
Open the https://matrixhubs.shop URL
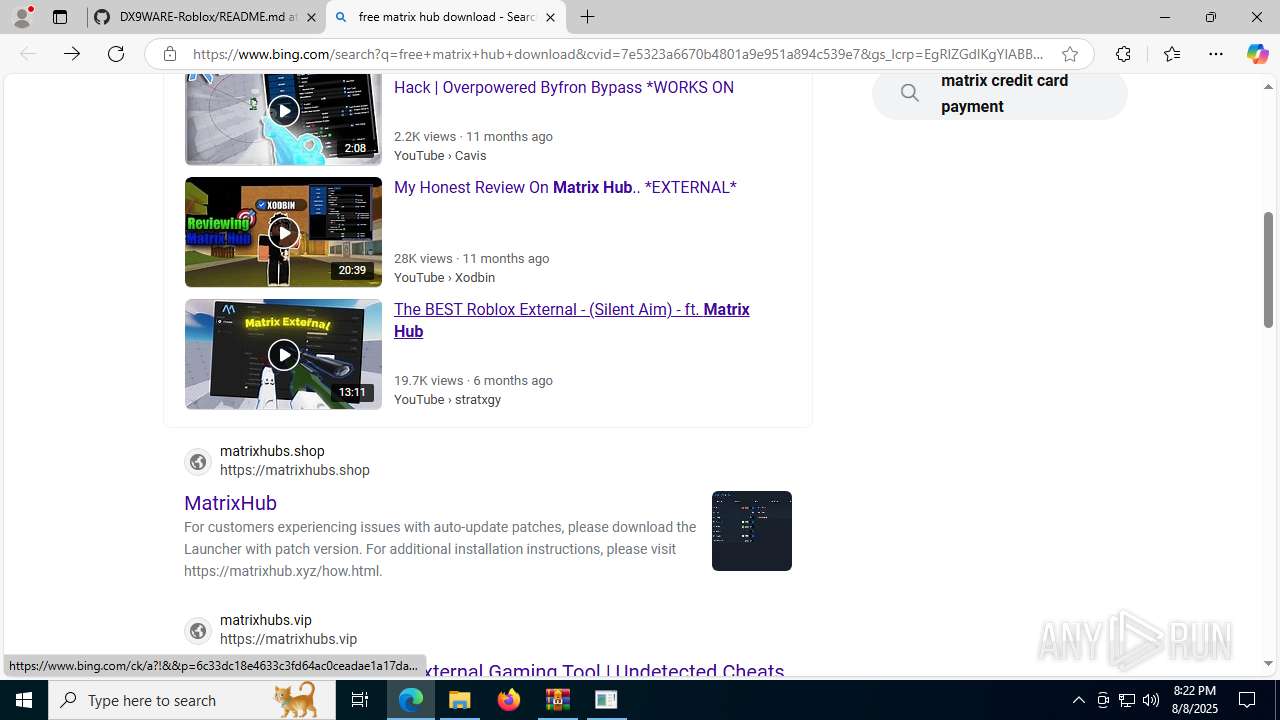coord(295,471)
